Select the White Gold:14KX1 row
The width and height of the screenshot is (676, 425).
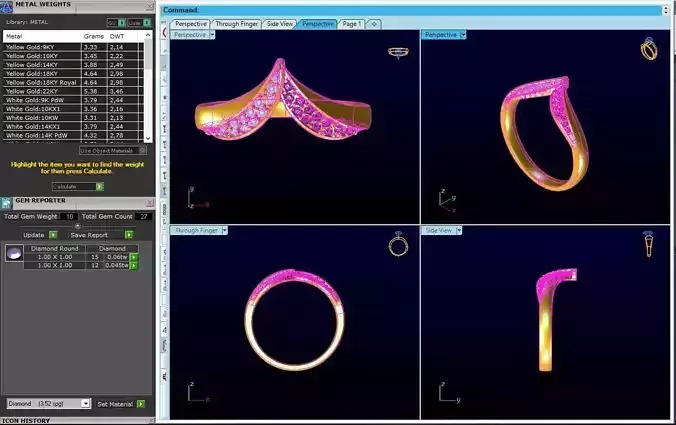[x=73, y=127]
